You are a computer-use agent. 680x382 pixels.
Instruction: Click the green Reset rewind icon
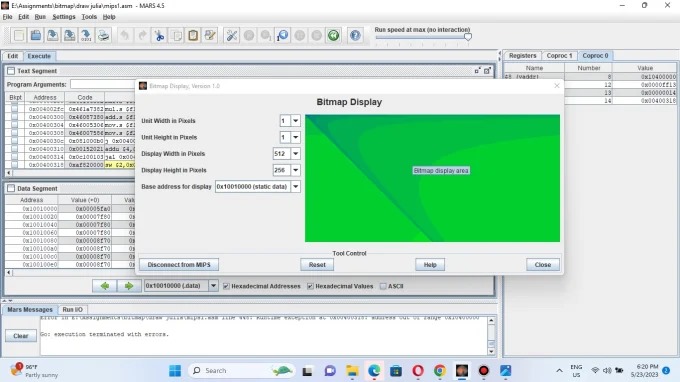tap(333, 36)
